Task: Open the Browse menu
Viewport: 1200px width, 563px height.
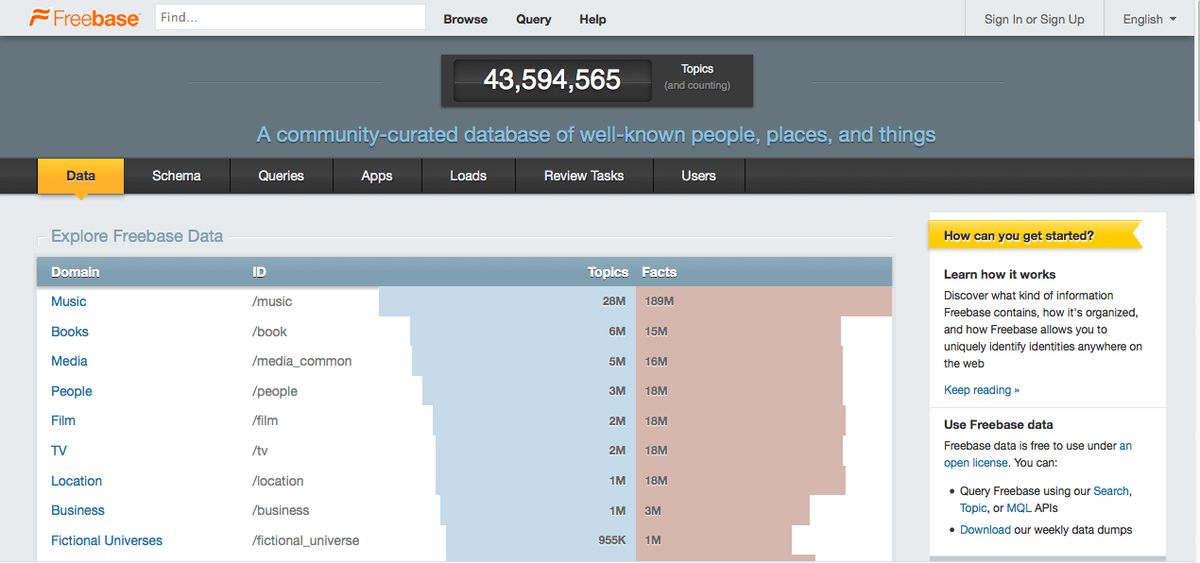Action: 465,19
